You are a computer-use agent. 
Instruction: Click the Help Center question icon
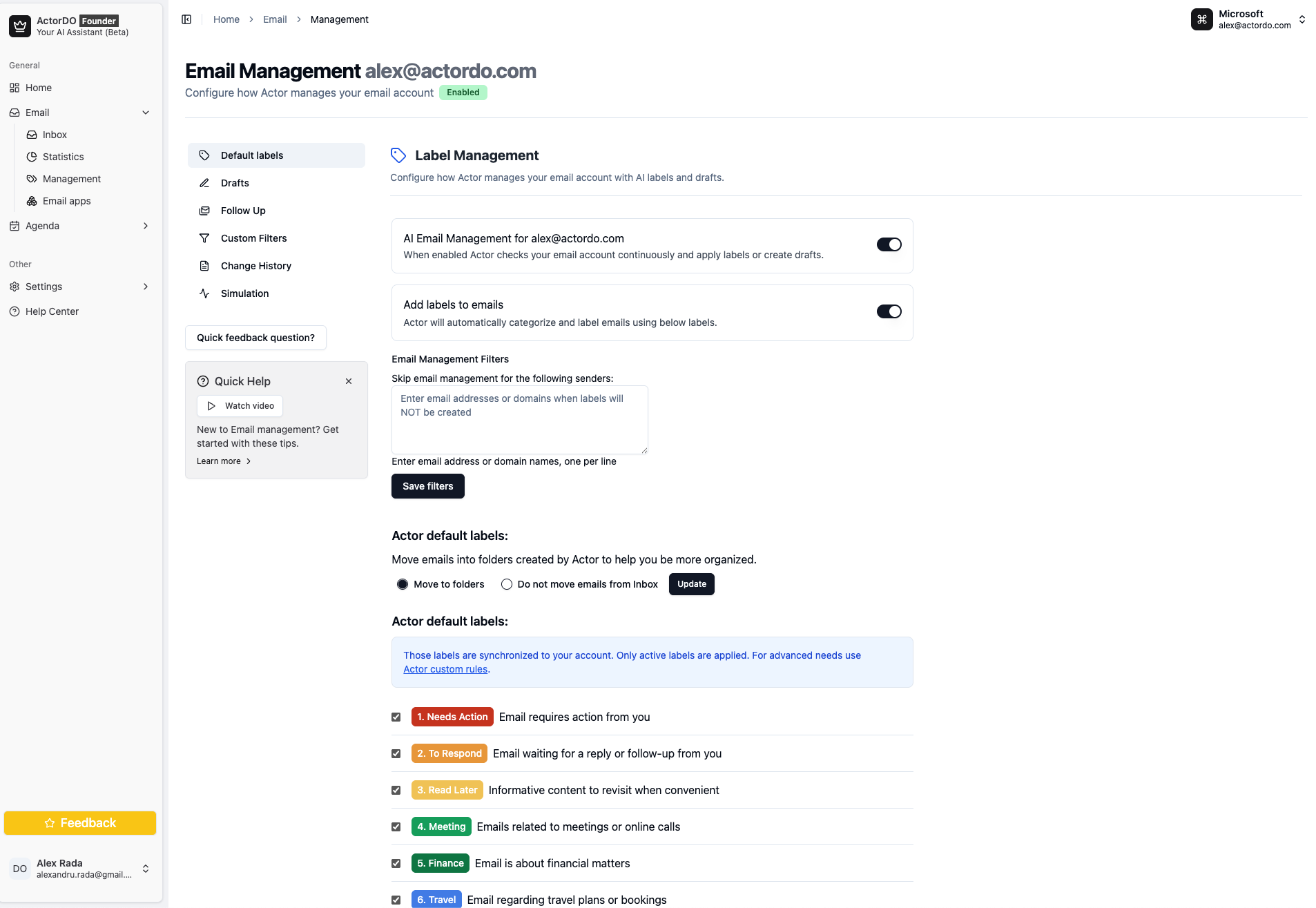14,311
